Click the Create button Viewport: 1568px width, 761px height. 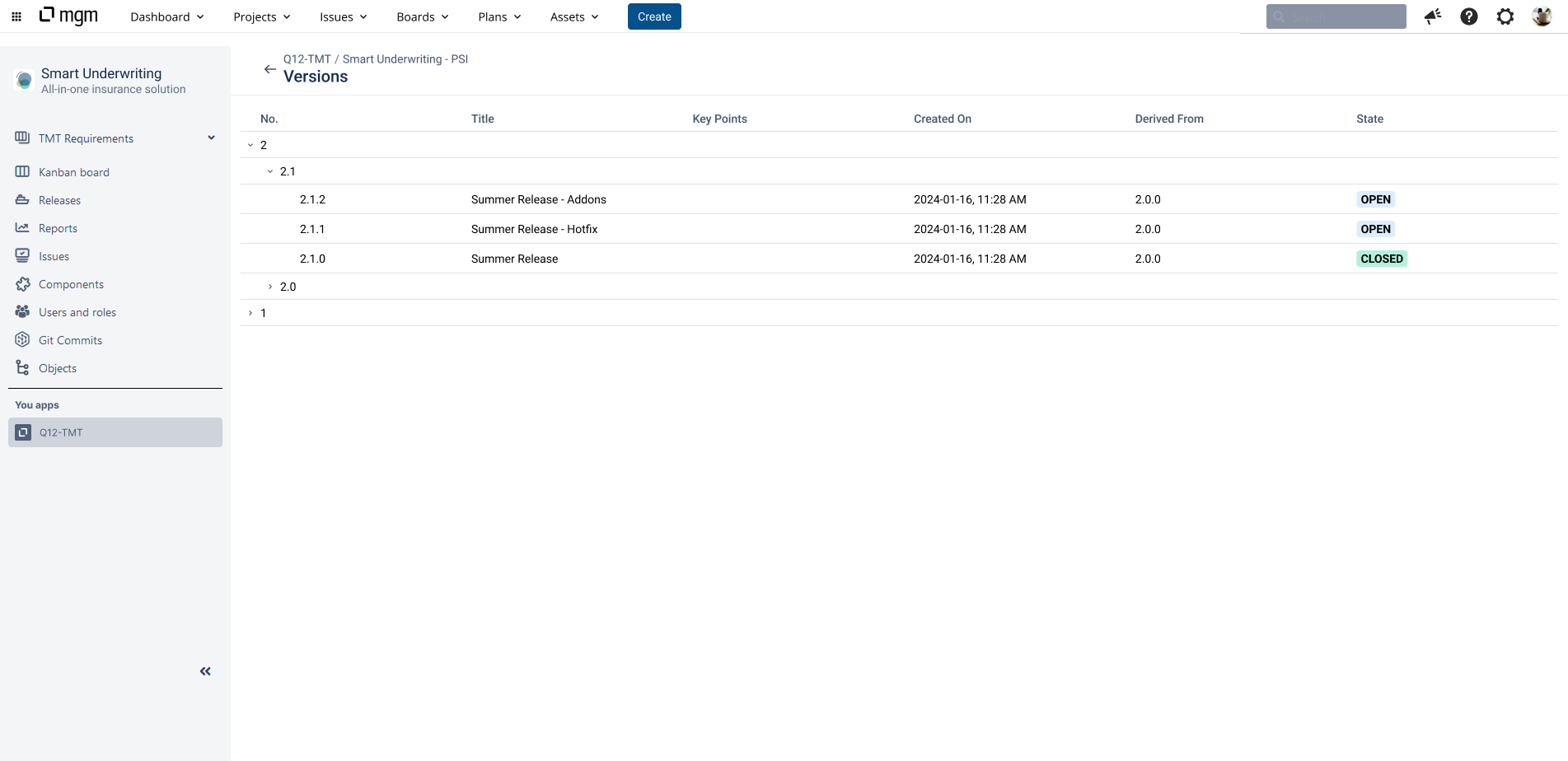tap(653, 16)
